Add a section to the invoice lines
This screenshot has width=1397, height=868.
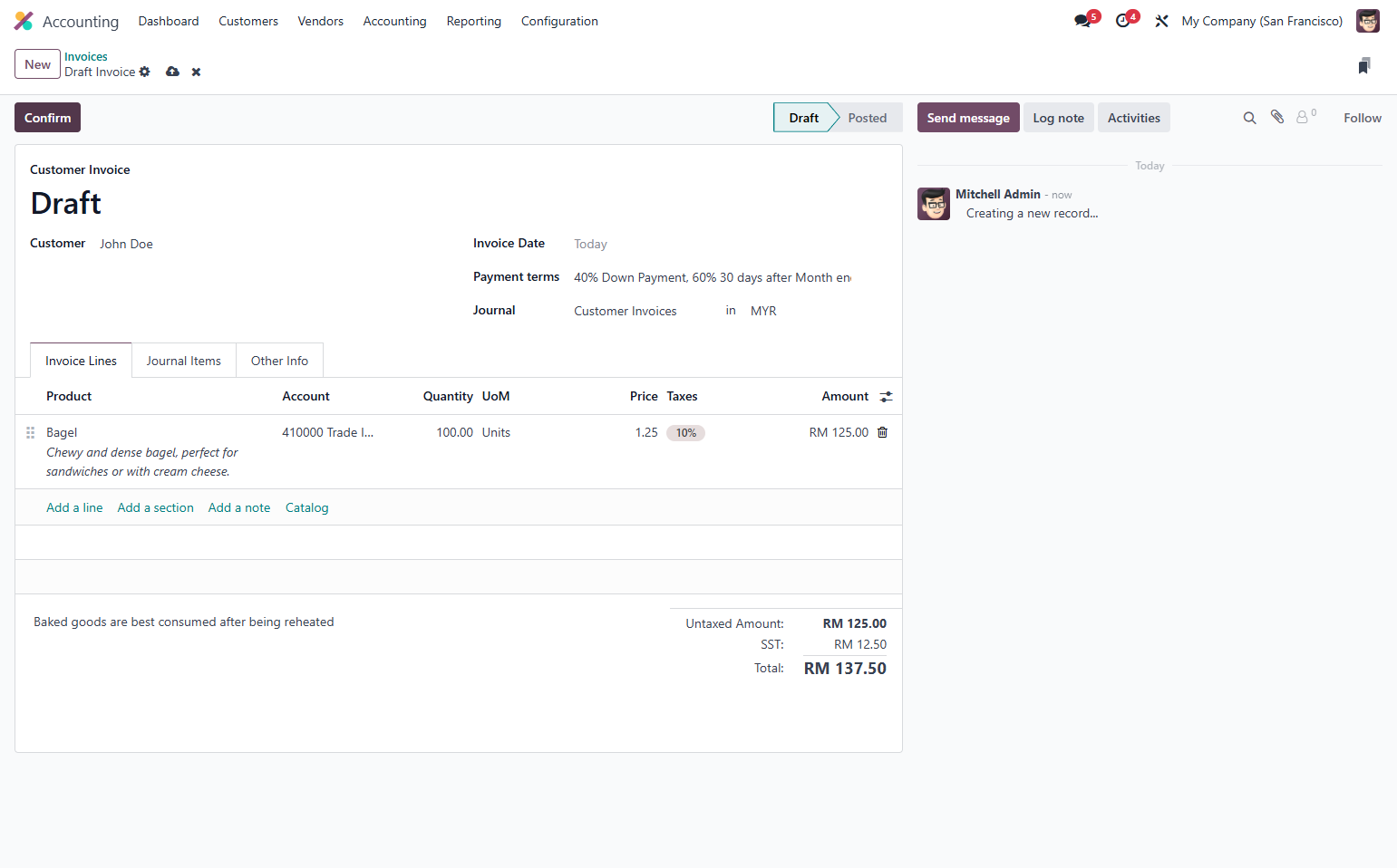coord(155,507)
